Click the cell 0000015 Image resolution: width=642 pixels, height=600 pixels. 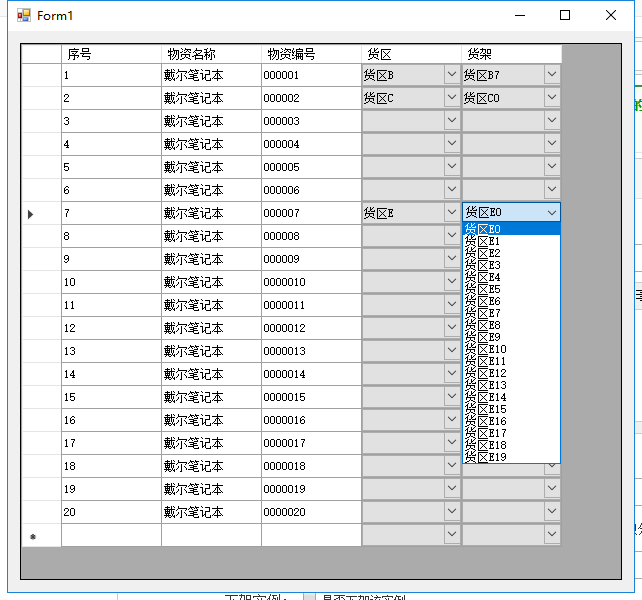point(311,397)
